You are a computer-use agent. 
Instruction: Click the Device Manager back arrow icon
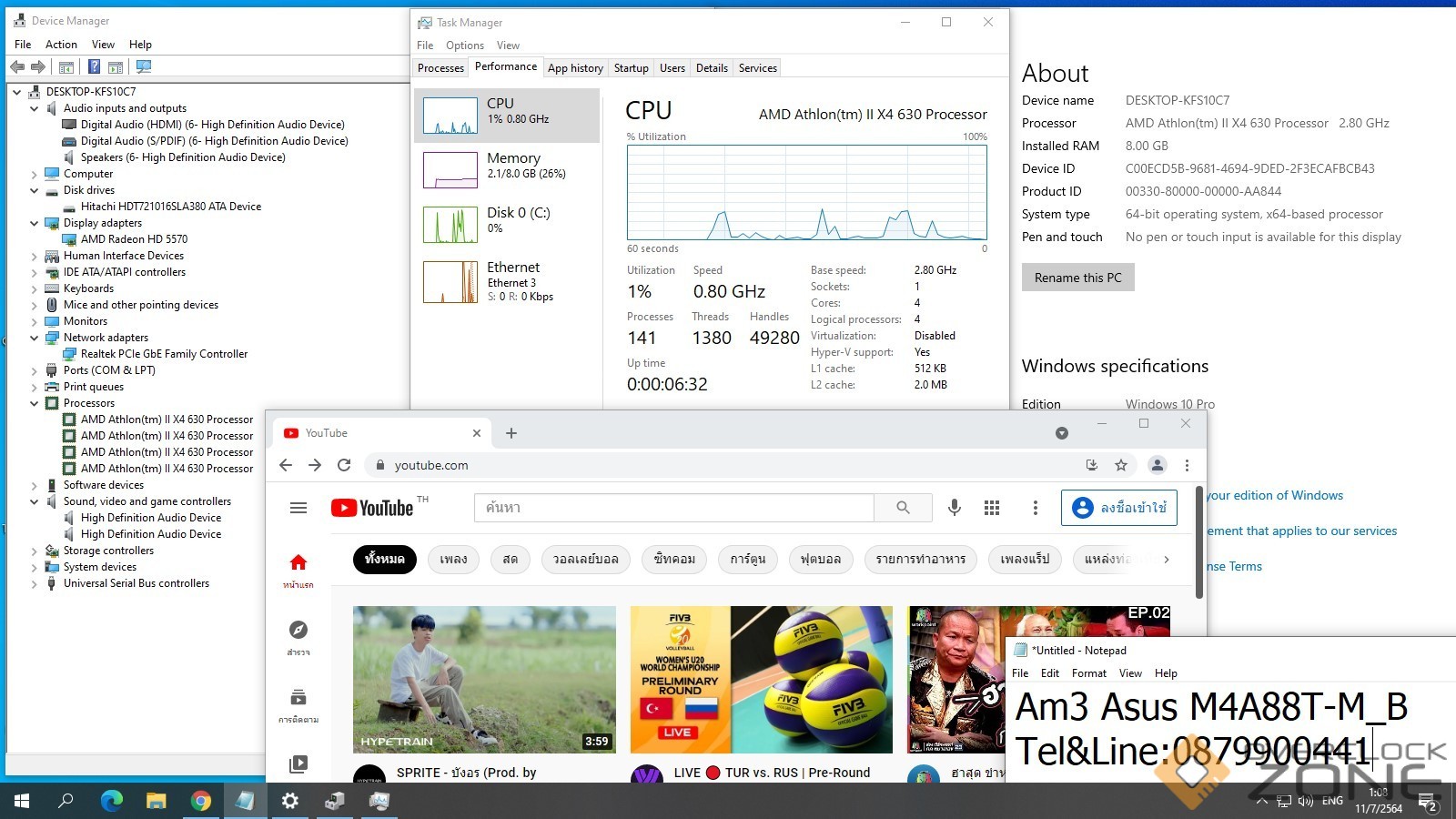point(17,66)
